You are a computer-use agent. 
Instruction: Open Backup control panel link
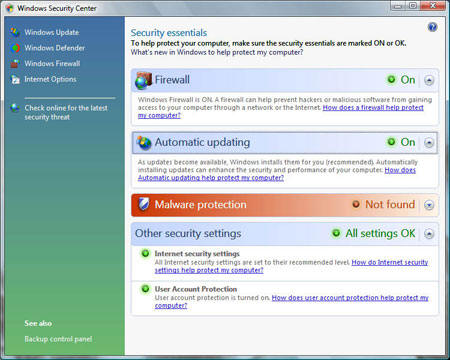click(x=58, y=339)
